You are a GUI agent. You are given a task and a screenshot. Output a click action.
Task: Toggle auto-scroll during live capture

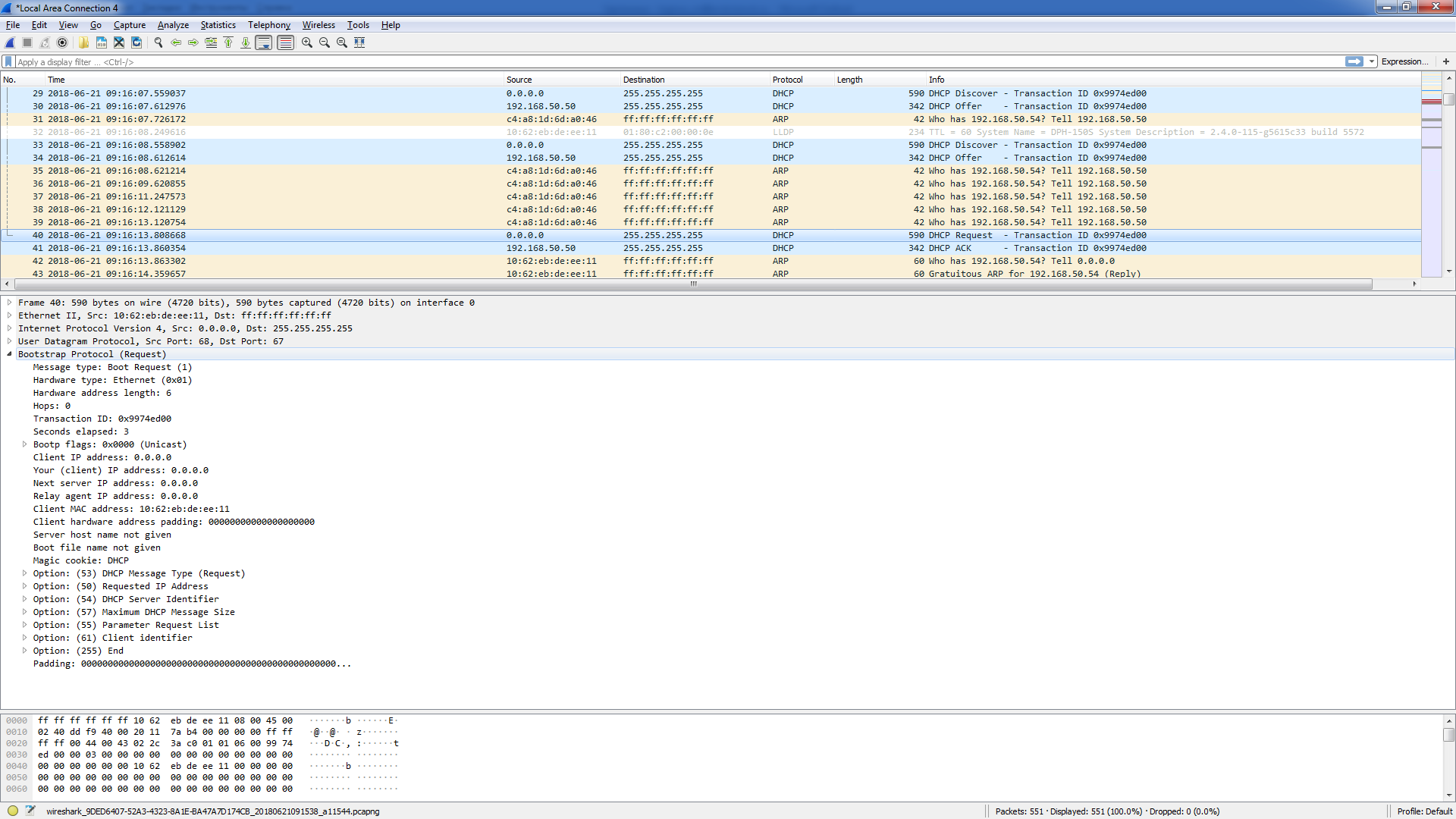tap(263, 42)
